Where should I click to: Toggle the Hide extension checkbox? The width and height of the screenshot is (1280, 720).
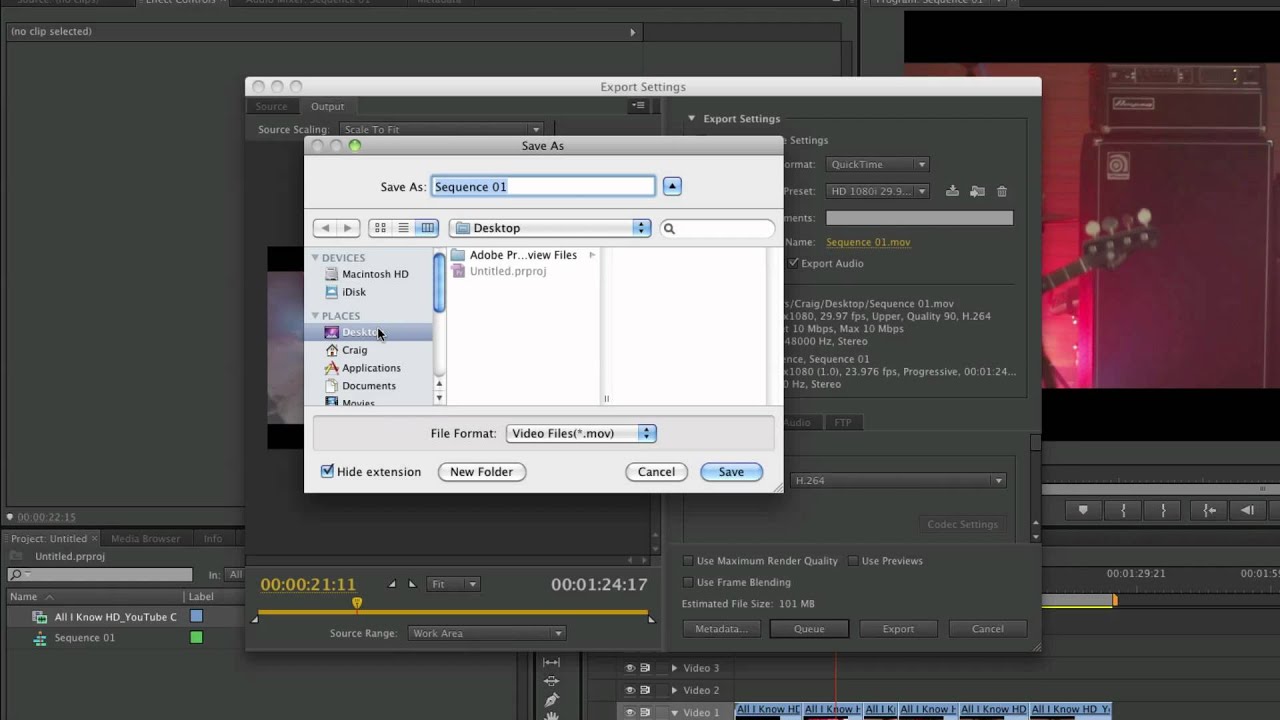coord(327,471)
